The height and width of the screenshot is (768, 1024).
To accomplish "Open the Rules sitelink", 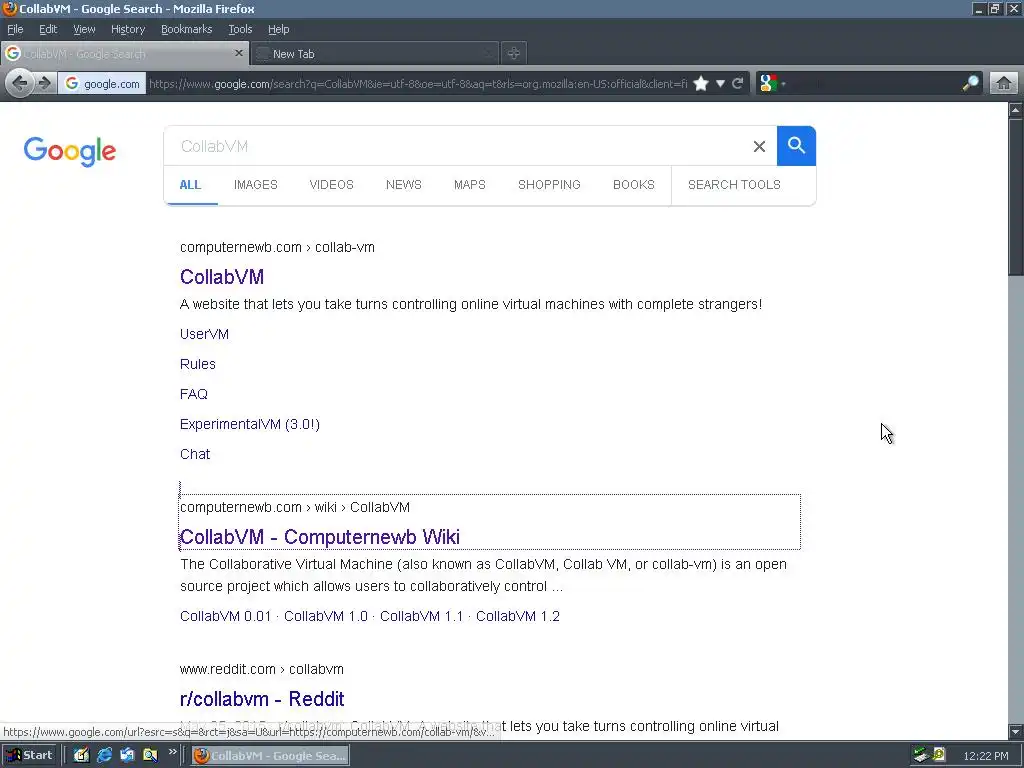I will point(198,364).
